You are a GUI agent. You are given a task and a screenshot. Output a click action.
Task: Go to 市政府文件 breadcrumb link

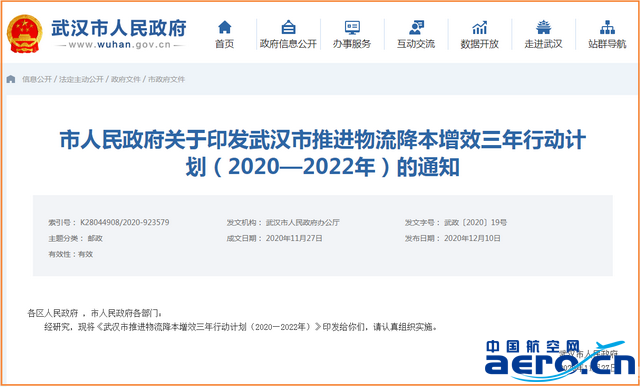[x=167, y=80]
